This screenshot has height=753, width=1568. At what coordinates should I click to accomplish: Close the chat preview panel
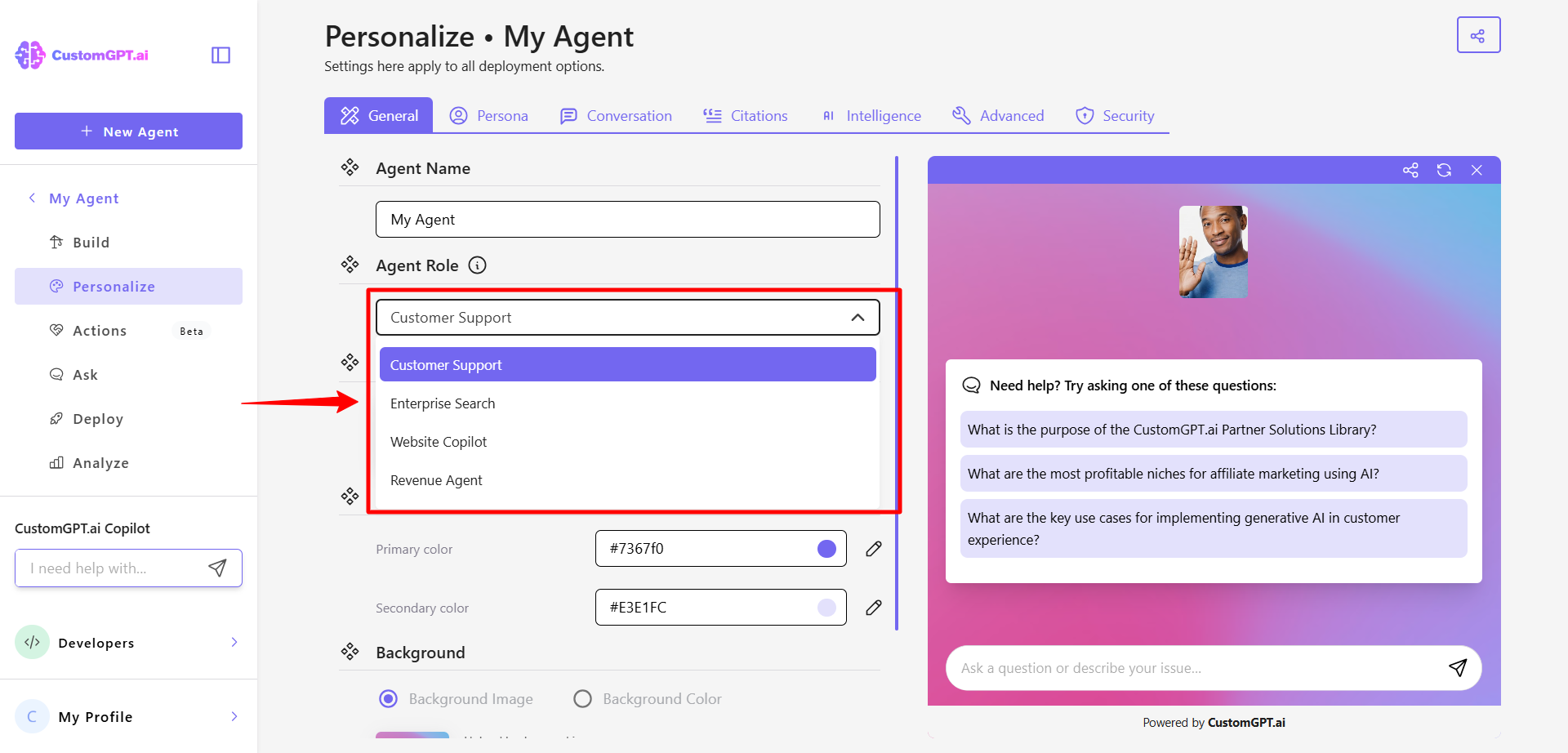point(1477,170)
